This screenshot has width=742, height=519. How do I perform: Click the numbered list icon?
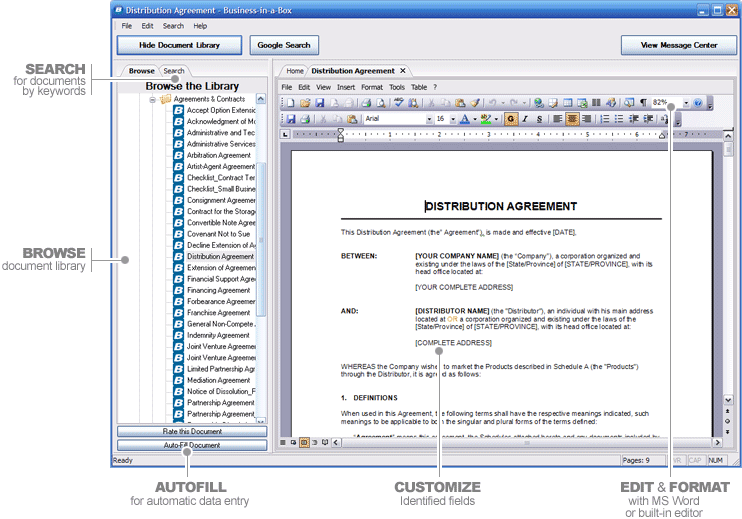[x=604, y=119]
